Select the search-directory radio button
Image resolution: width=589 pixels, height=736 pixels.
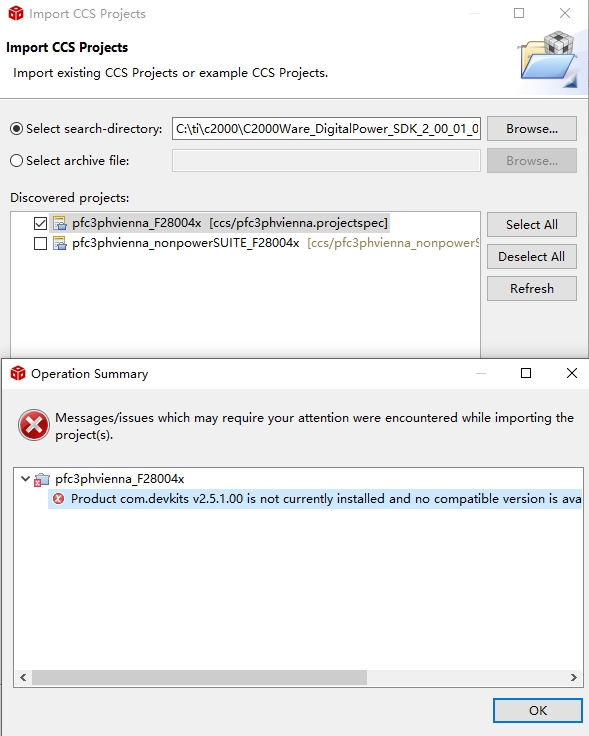[16, 129]
